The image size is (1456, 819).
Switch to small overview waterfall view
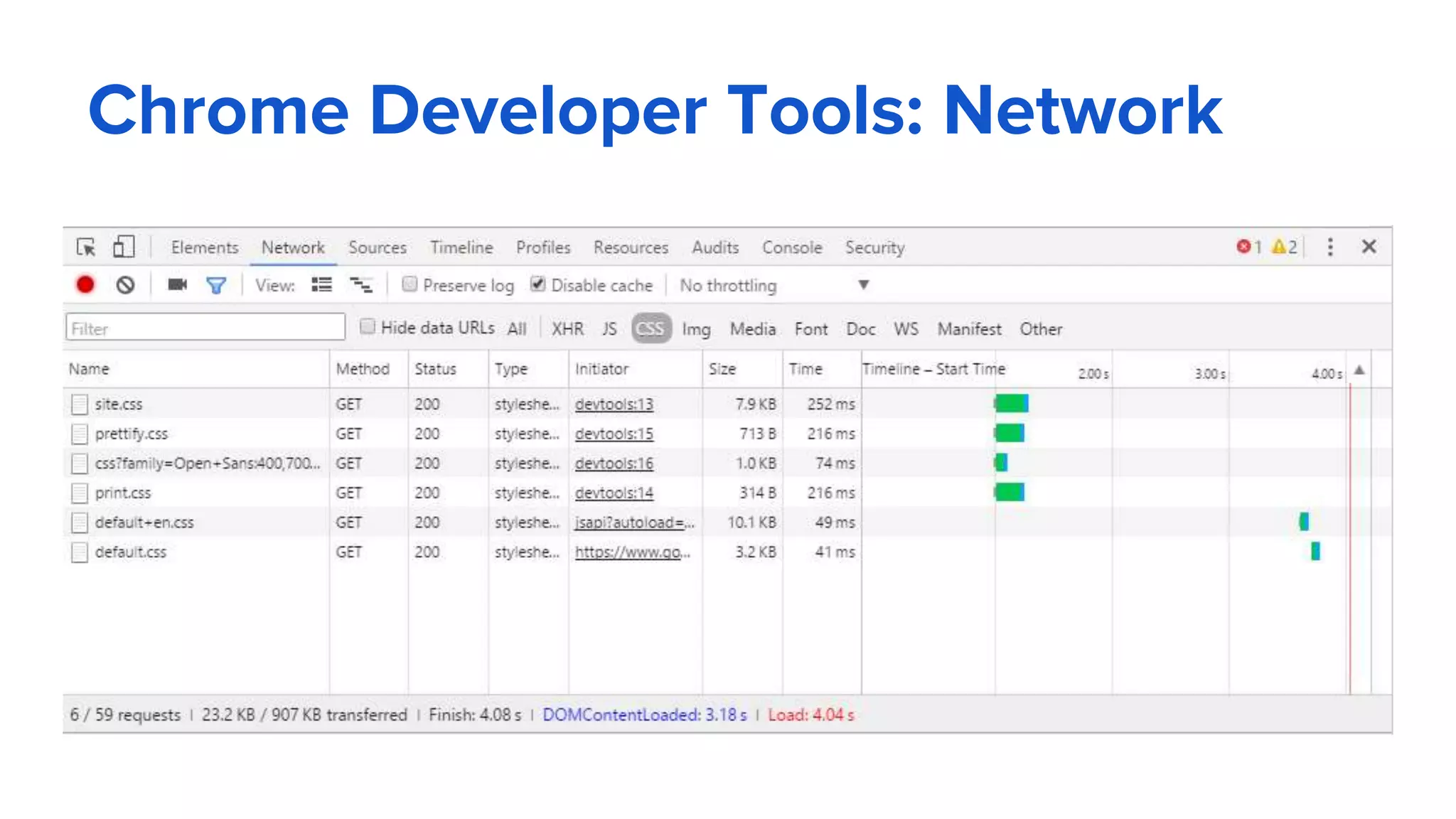[x=362, y=285]
